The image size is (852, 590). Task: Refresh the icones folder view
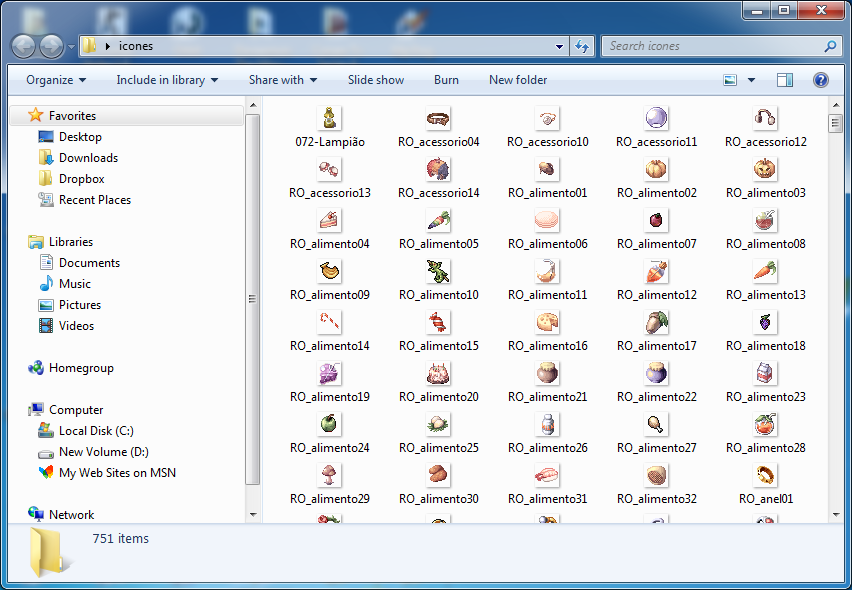click(x=582, y=46)
